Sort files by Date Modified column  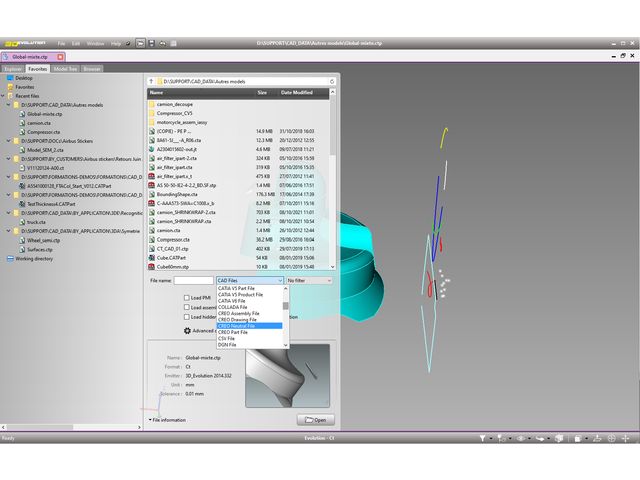point(297,92)
